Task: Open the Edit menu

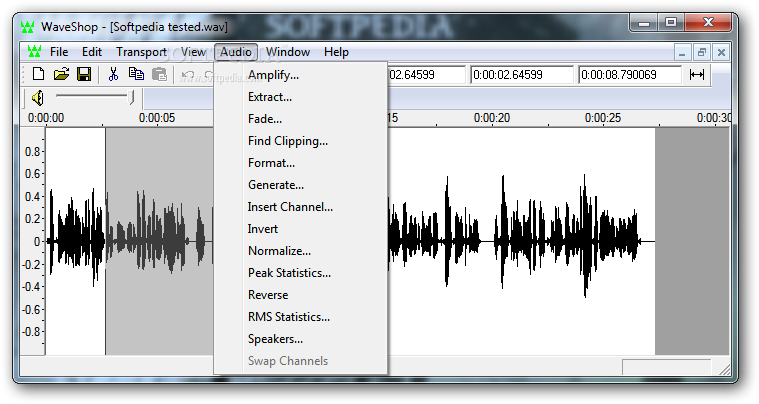Action: (92, 52)
